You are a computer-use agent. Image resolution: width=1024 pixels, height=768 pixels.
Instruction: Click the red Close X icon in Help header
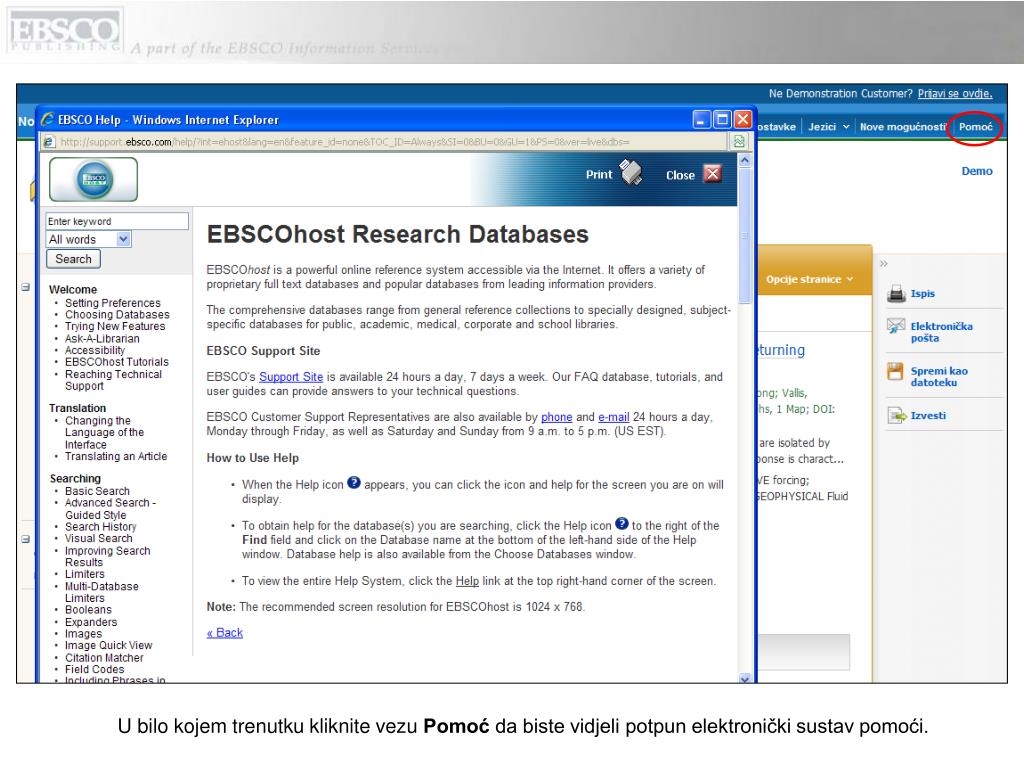[712, 174]
